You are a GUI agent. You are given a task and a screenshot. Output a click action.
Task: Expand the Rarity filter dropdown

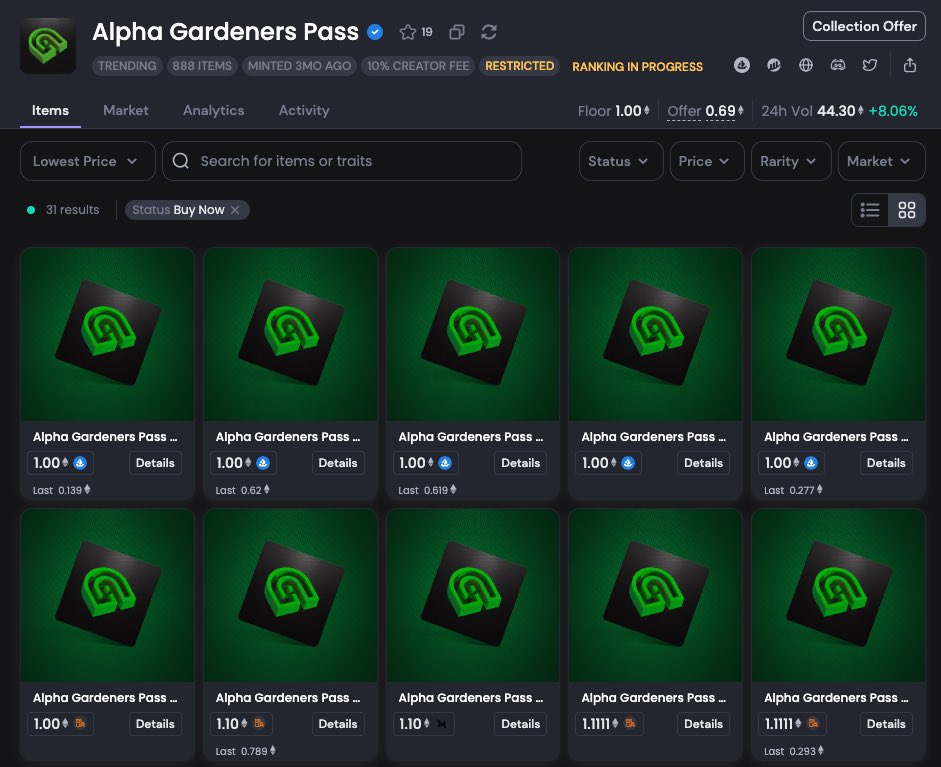click(x=790, y=161)
